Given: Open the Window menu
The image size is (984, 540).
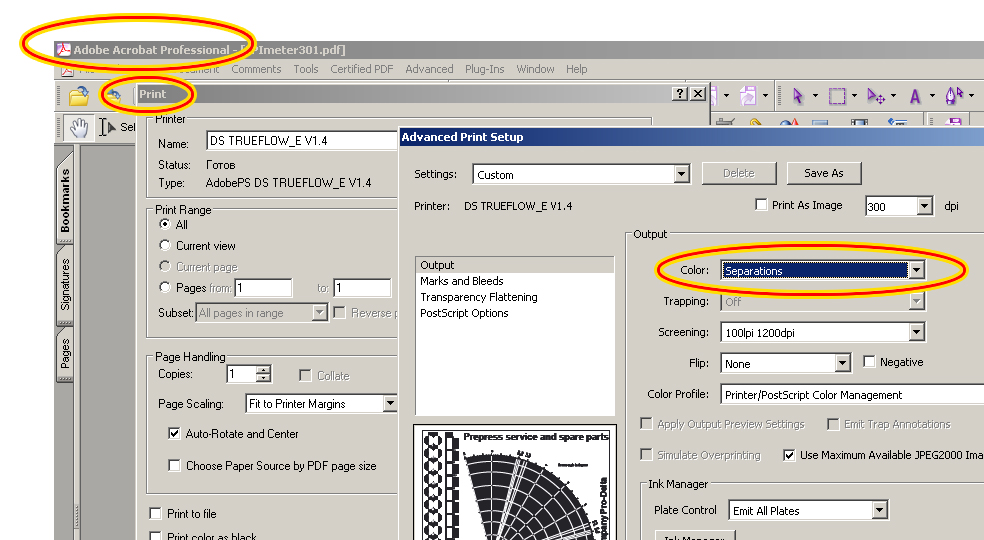Looking at the screenshot, I should click(x=535, y=69).
